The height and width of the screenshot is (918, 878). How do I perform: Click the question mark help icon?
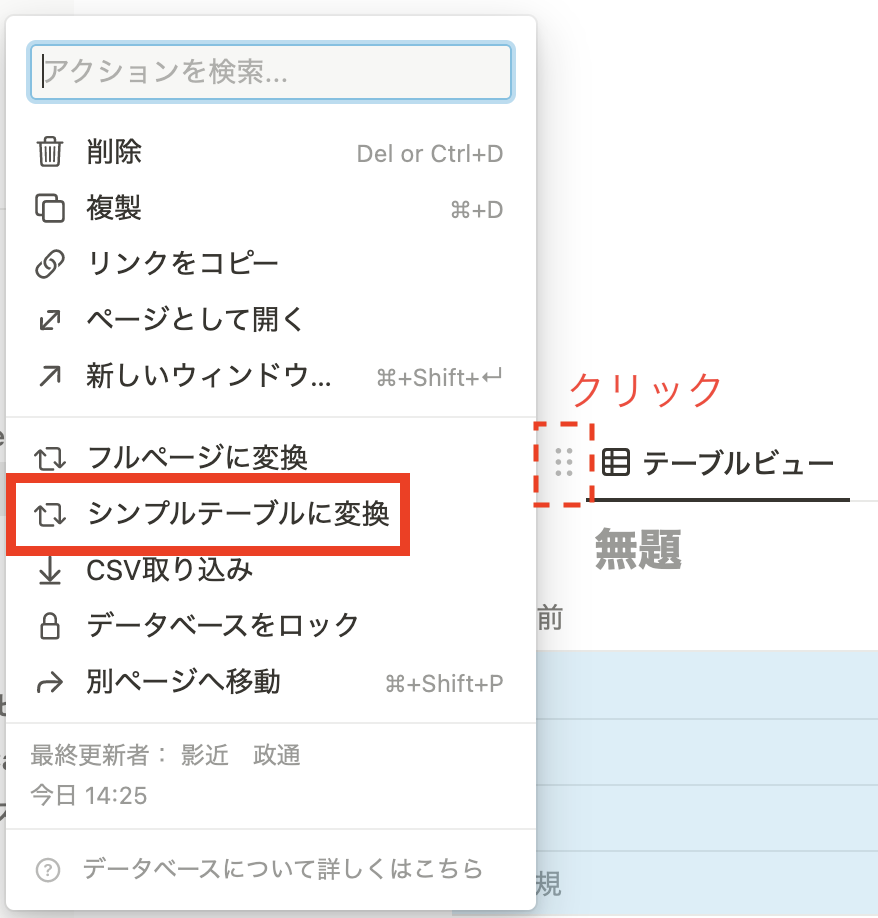click(x=48, y=870)
